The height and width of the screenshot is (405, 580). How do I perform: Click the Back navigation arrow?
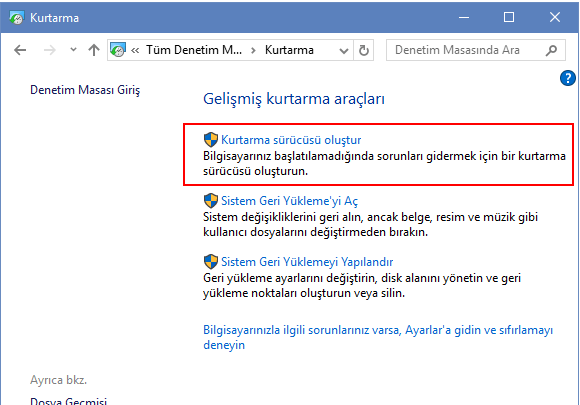point(20,50)
